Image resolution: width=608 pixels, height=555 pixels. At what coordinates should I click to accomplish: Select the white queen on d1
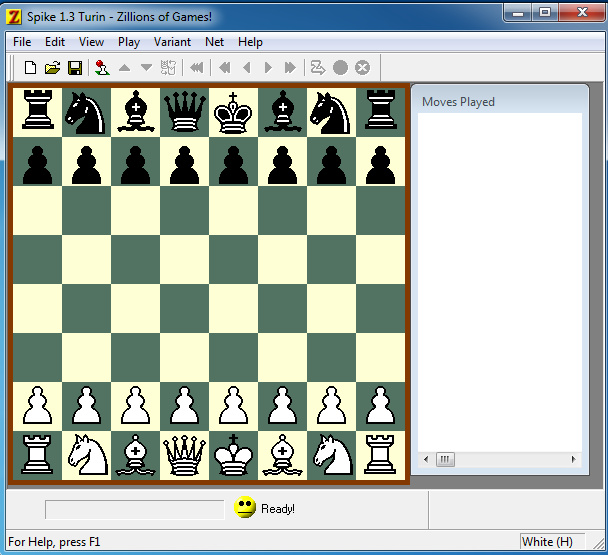pos(184,455)
